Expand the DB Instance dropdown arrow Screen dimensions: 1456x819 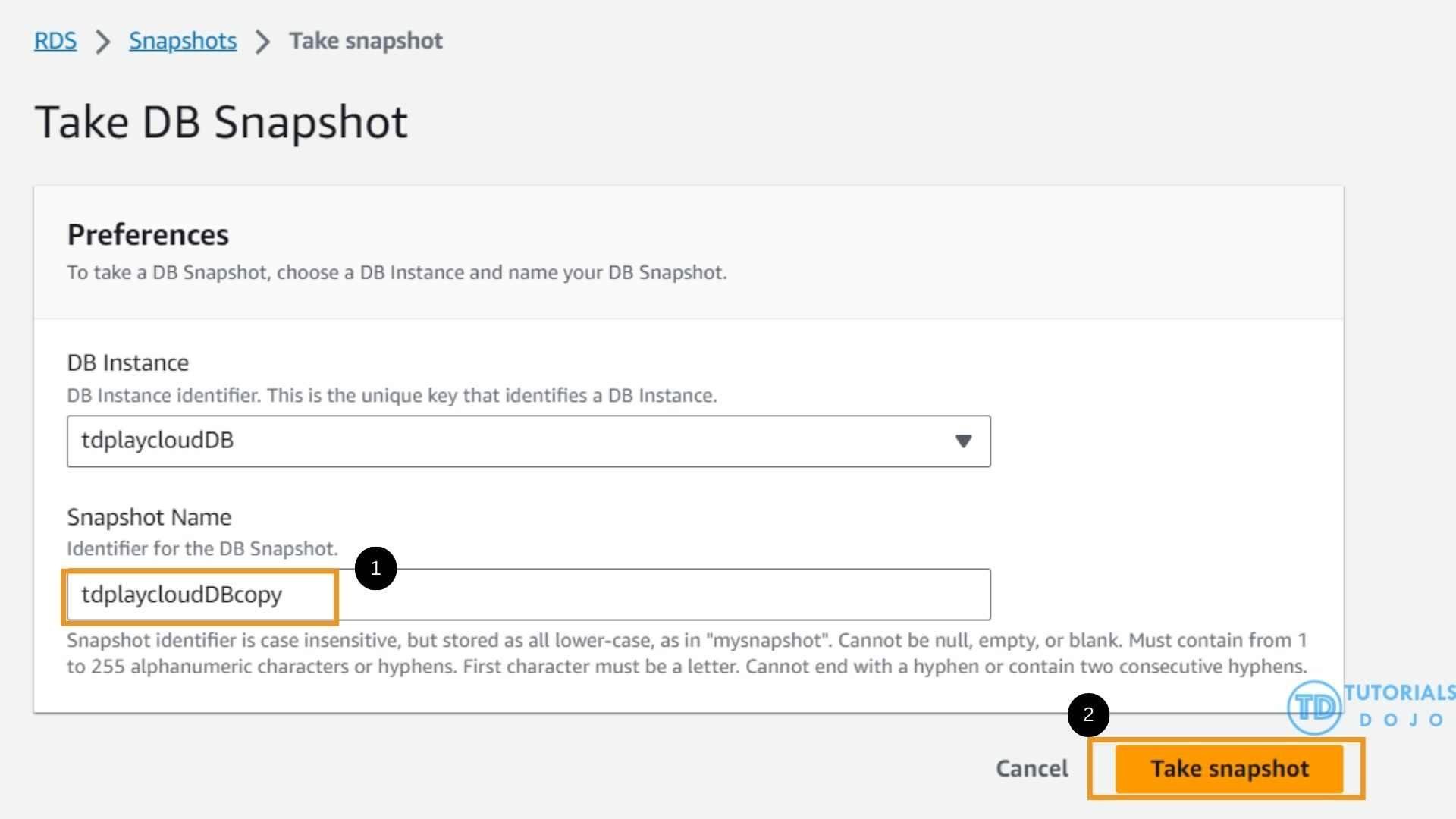tap(963, 441)
